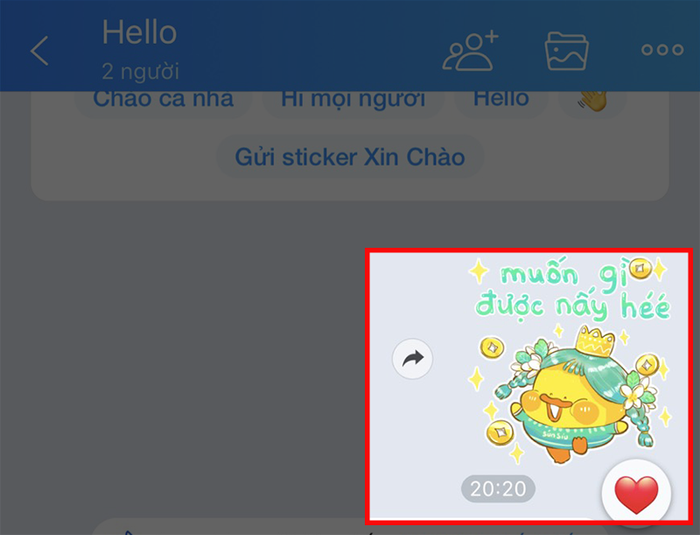This screenshot has height=535, width=700.
Task: View the 2 người member count
Action: pyautogui.click(x=140, y=71)
